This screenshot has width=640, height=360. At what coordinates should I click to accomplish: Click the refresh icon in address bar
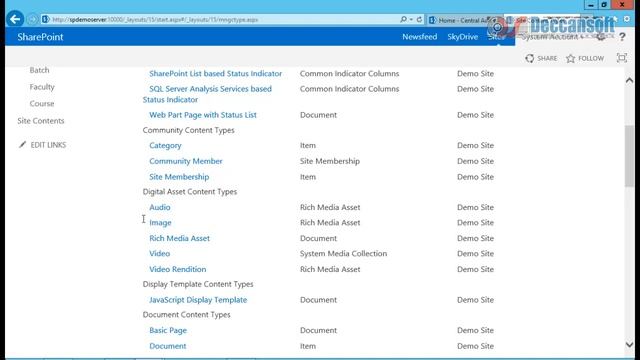coord(419,19)
